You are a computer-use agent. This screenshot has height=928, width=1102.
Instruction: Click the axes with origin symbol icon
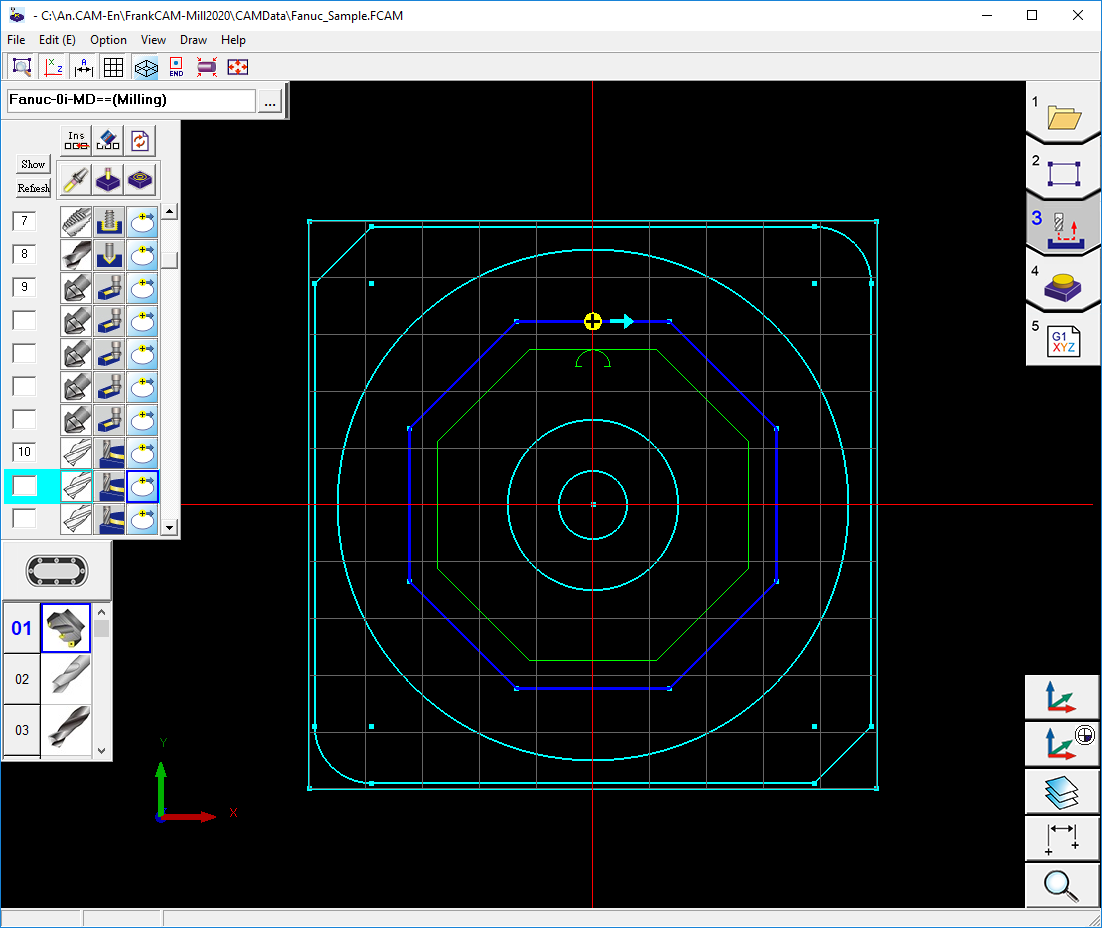click(1061, 743)
